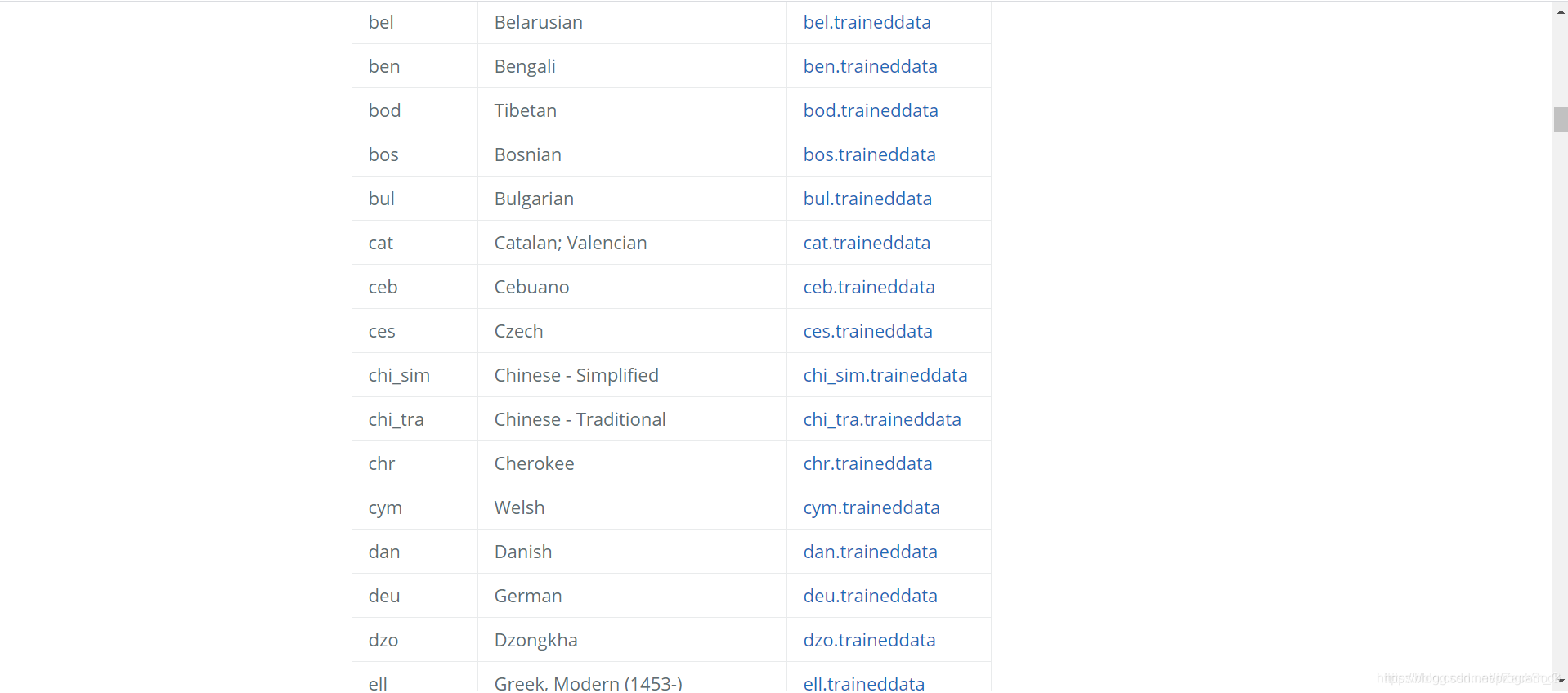Download dan.traineddata for Danish
Screen dimensions: 1568x693
pos(870,552)
